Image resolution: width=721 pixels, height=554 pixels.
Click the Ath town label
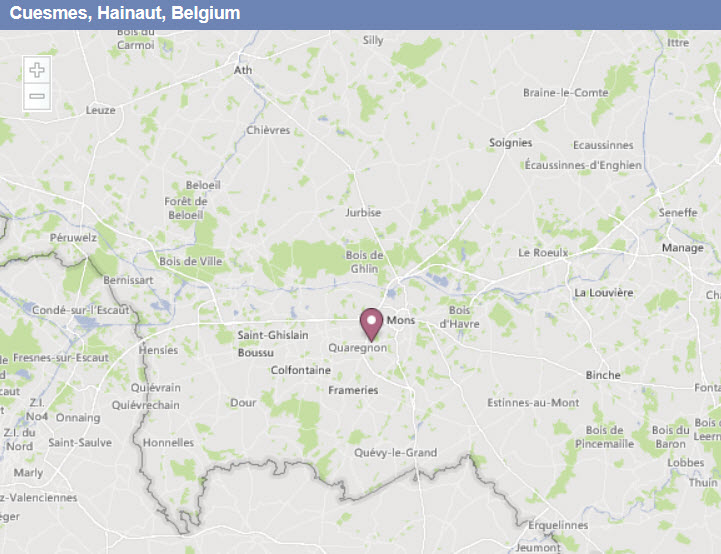[x=243, y=70]
